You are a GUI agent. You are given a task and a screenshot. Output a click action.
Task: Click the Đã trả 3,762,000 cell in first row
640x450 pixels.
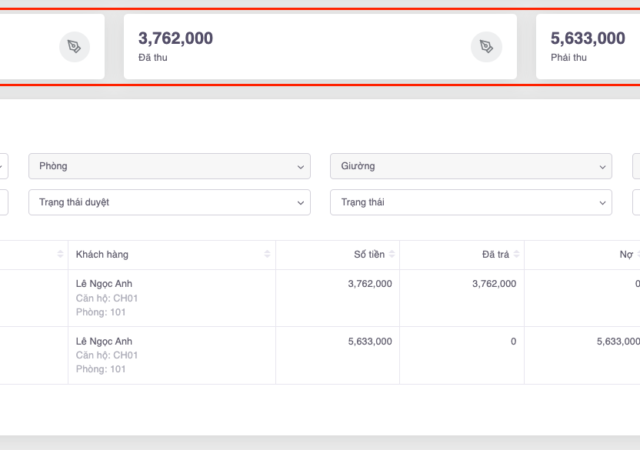click(x=493, y=284)
